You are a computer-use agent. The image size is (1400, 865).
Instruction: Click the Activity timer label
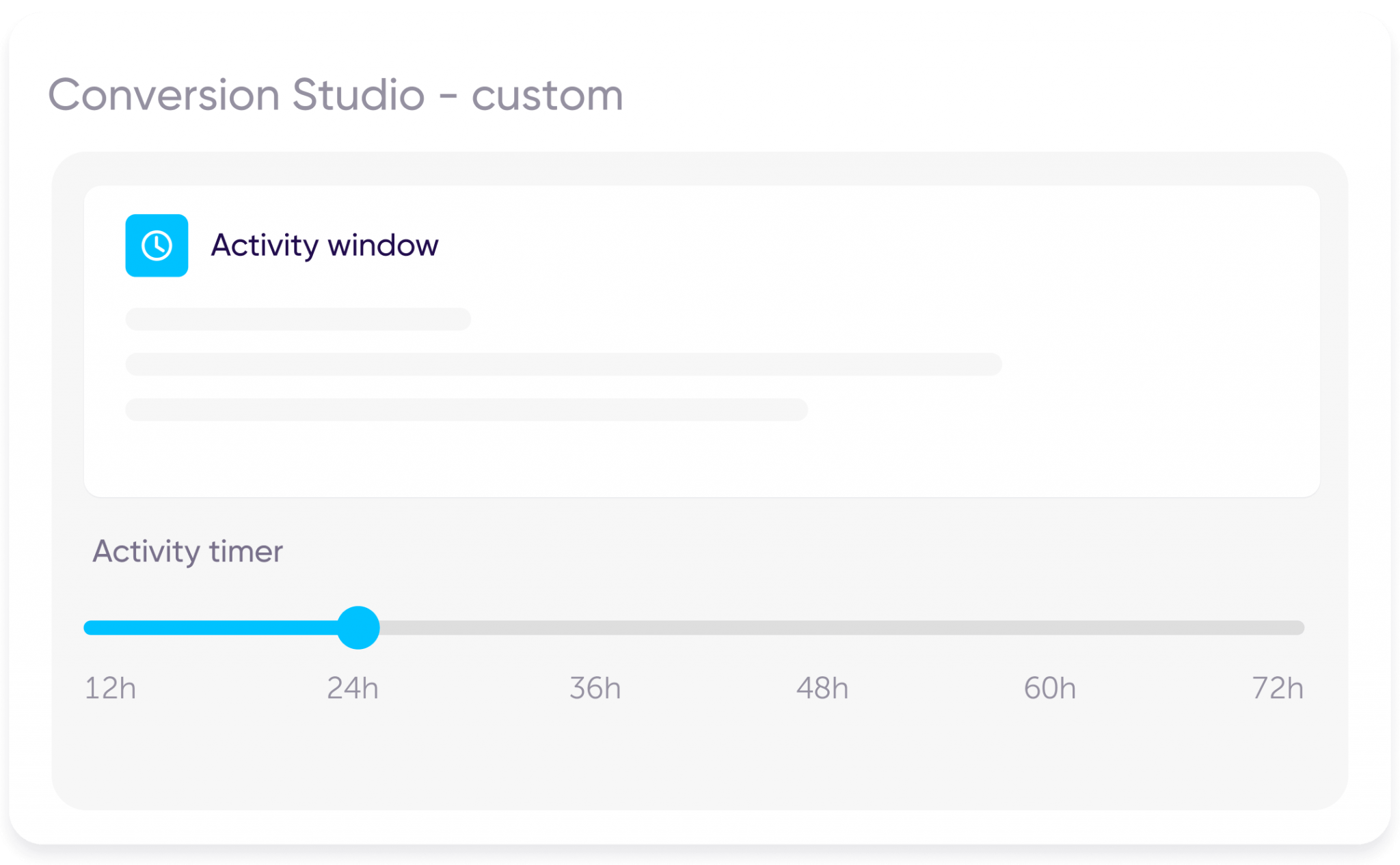(187, 551)
